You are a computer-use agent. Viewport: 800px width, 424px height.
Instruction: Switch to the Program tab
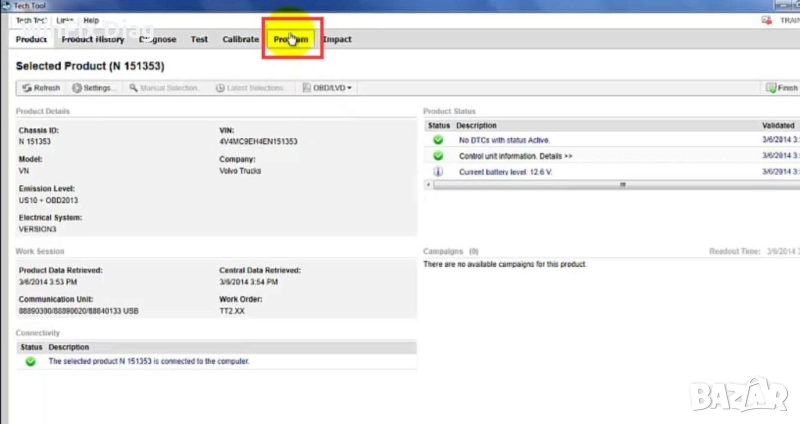(291, 39)
